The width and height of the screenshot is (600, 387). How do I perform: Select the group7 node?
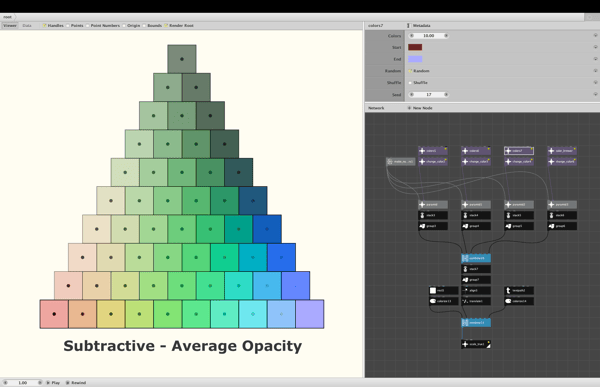pos(476,280)
